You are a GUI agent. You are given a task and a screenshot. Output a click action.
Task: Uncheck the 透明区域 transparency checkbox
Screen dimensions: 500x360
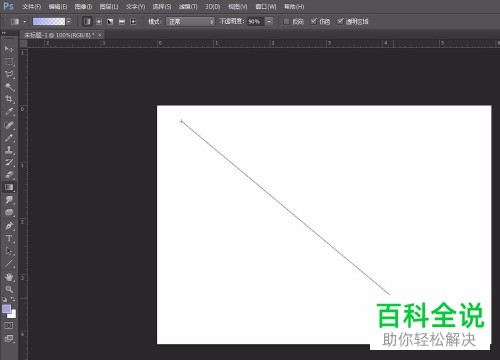click(340, 22)
